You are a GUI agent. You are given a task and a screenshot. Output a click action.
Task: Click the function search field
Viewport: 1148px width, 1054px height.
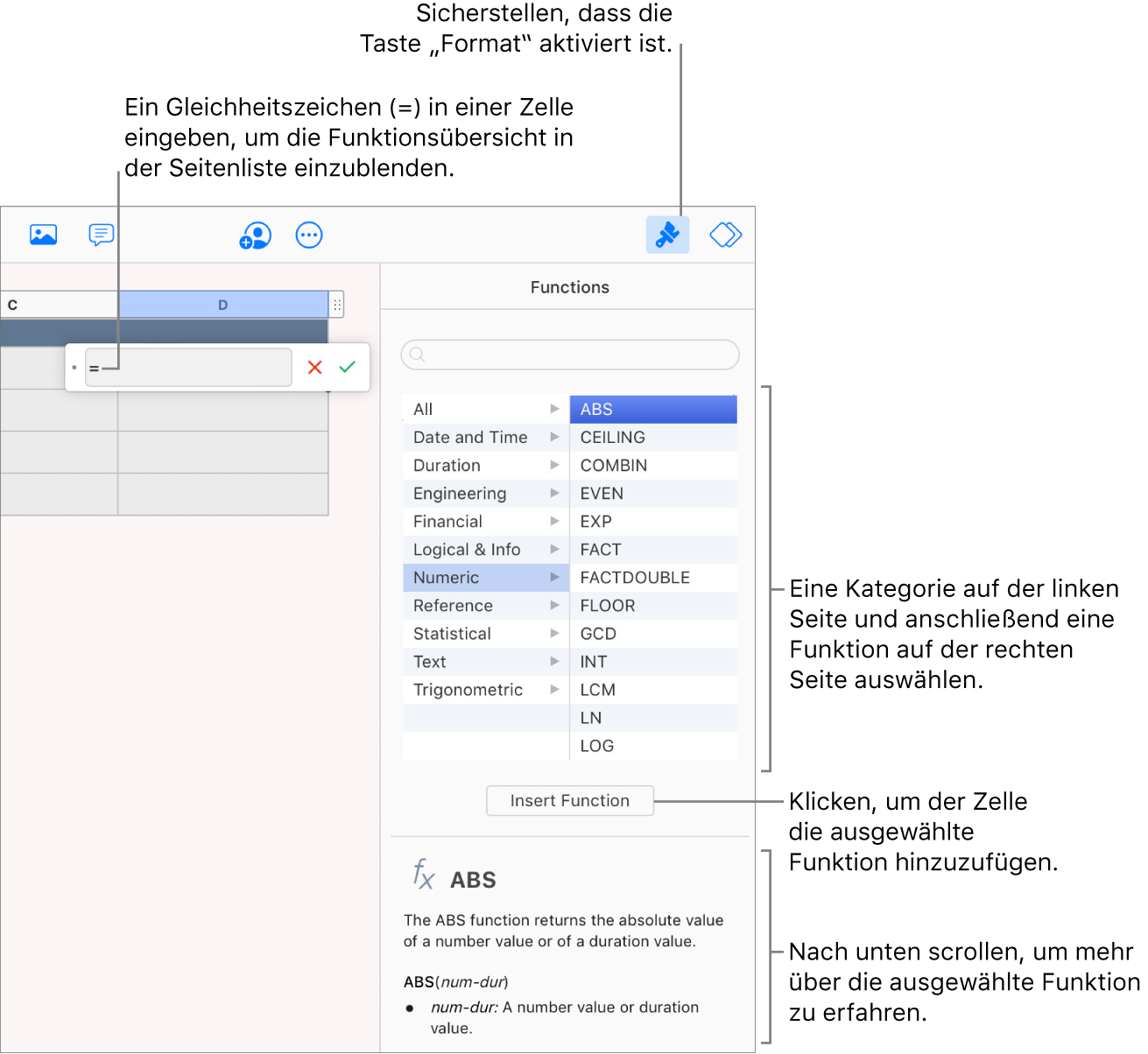pyautogui.click(x=570, y=355)
